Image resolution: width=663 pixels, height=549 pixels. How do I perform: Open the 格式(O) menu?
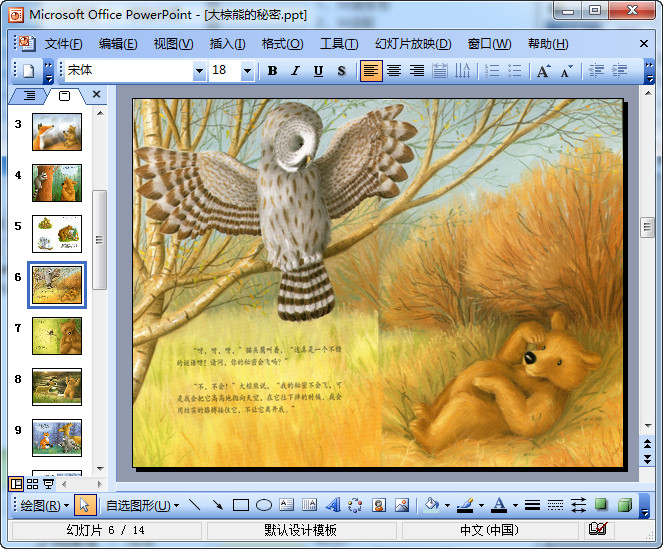click(282, 44)
